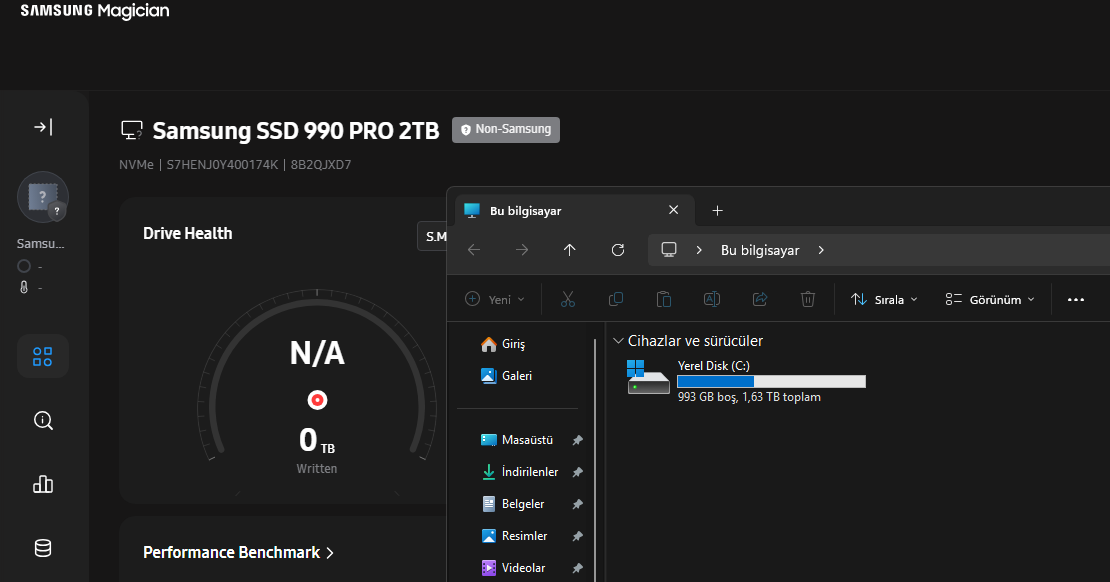Click the Copy icon in Explorer toolbar
The width and height of the screenshot is (1110, 582).
click(616, 299)
